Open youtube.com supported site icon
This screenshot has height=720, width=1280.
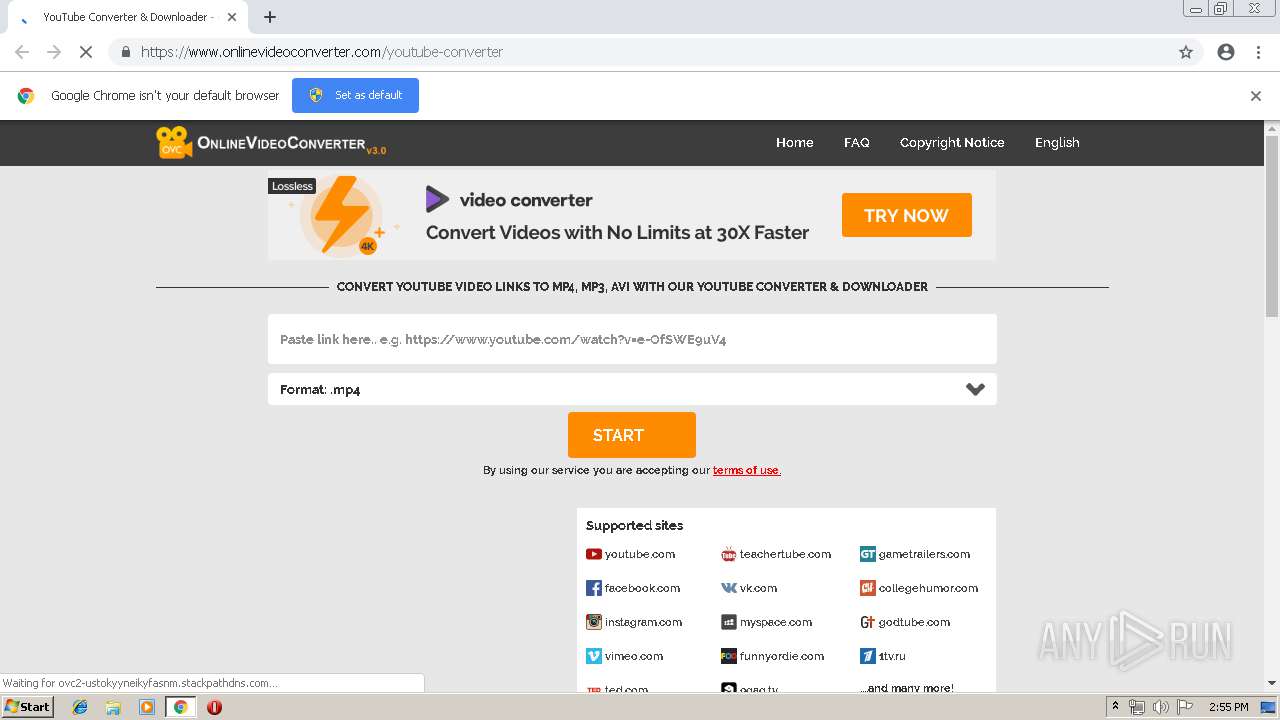click(x=594, y=554)
